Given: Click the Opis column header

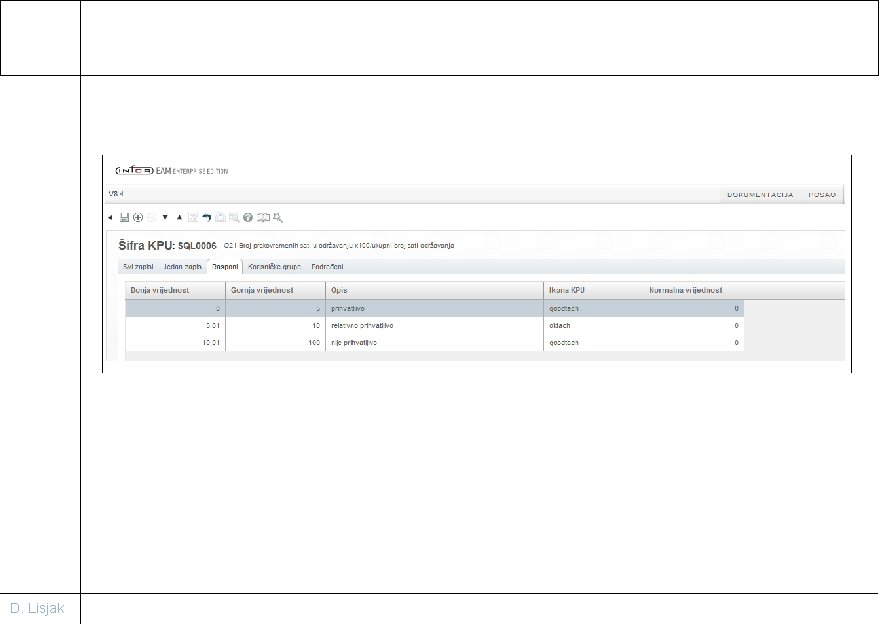Looking at the screenshot, I should (434, 290).
